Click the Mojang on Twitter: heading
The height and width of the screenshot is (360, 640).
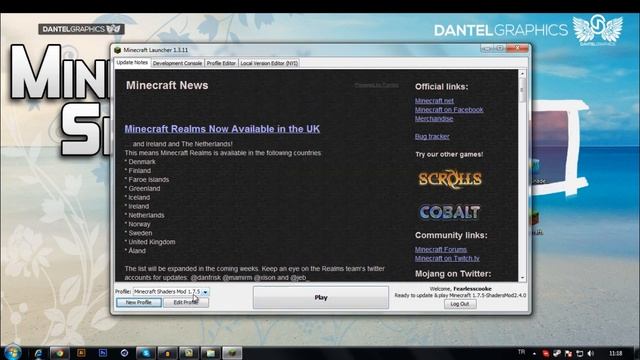(x=453, y=274)
